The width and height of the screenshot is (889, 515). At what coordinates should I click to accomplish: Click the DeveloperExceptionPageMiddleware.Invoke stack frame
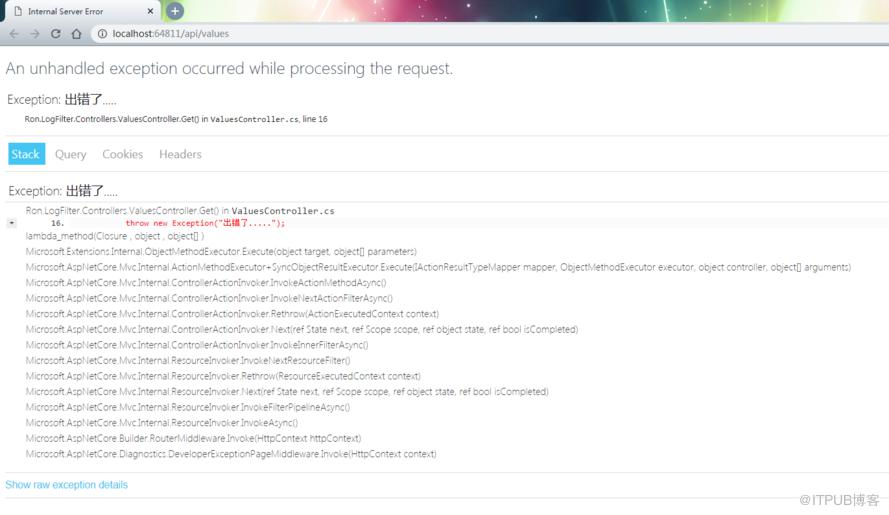pos(231,454)
